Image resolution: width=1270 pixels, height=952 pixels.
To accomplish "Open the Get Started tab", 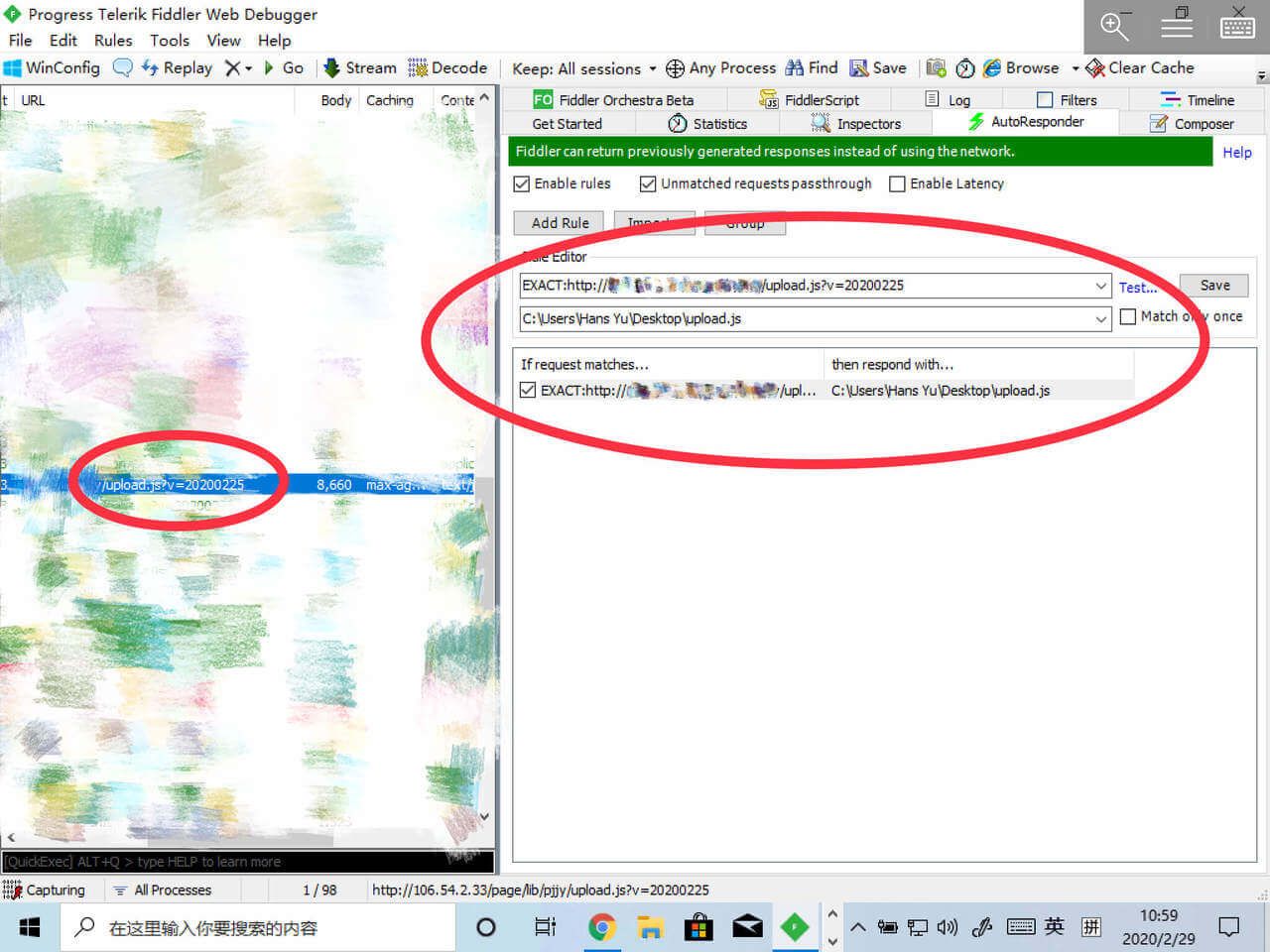I will [x=568, y=124].
